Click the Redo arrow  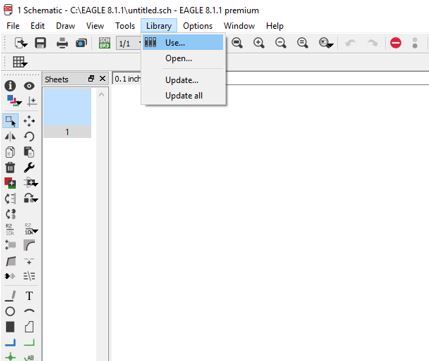point(372,43)
